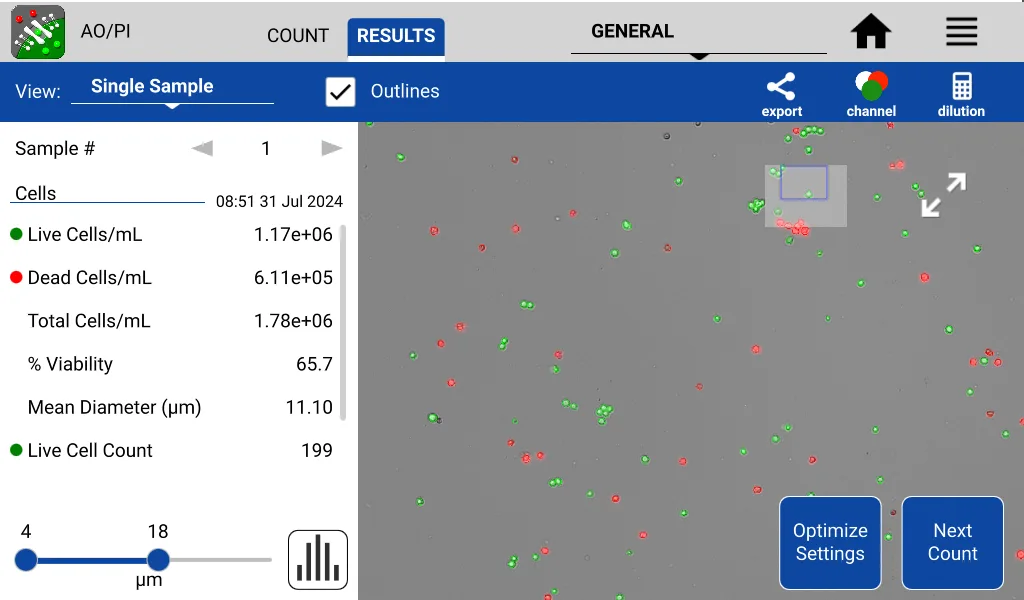Switch to the COUNT tab
This screenshot has height=600, width=1024.
297,35
